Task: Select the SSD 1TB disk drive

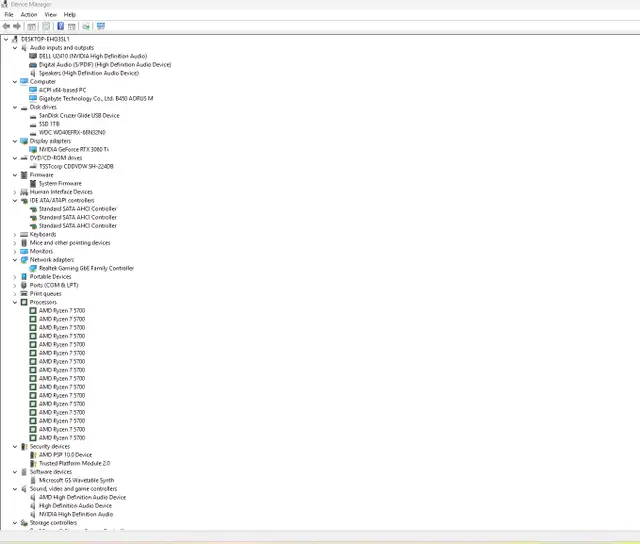Action: 49,124
